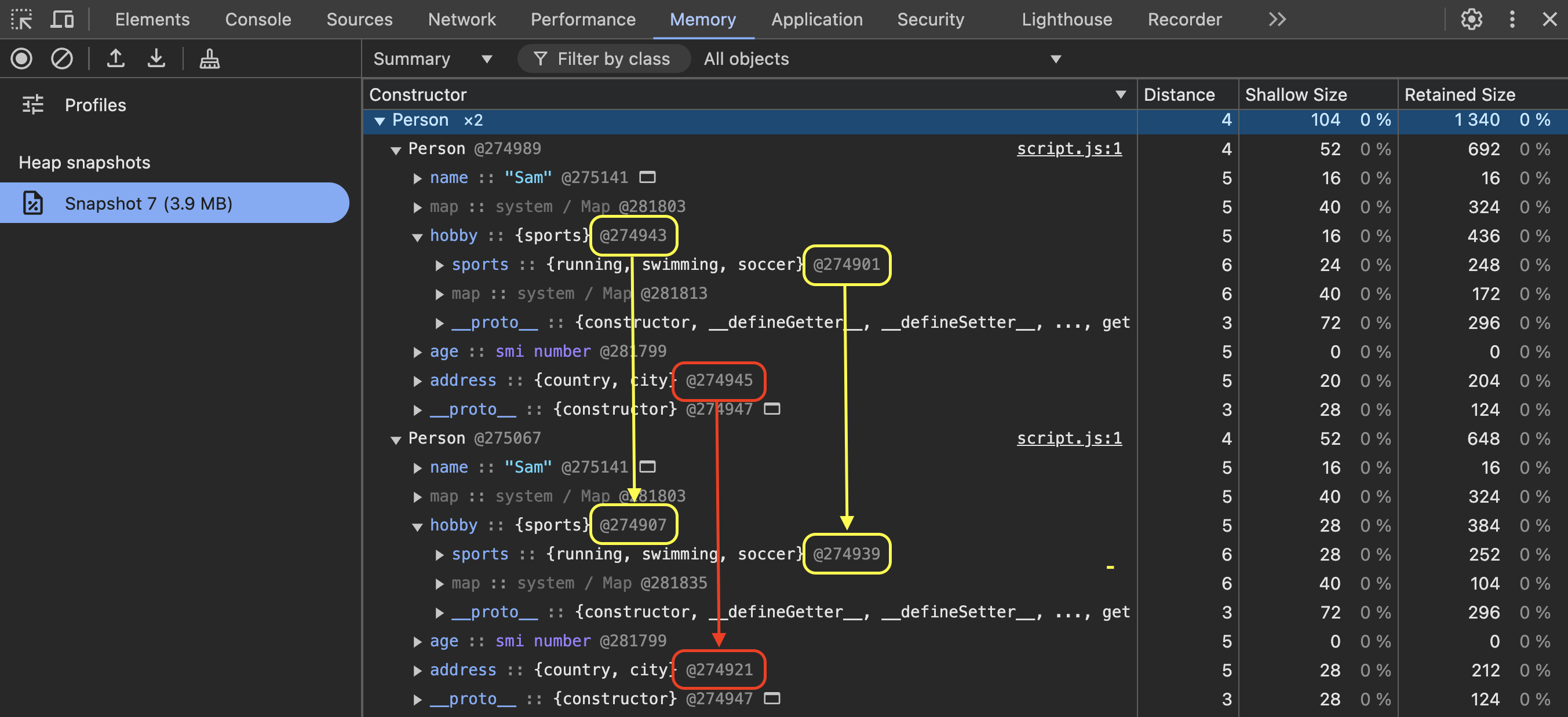Click the collect garbage broom icon

(209, 59)
